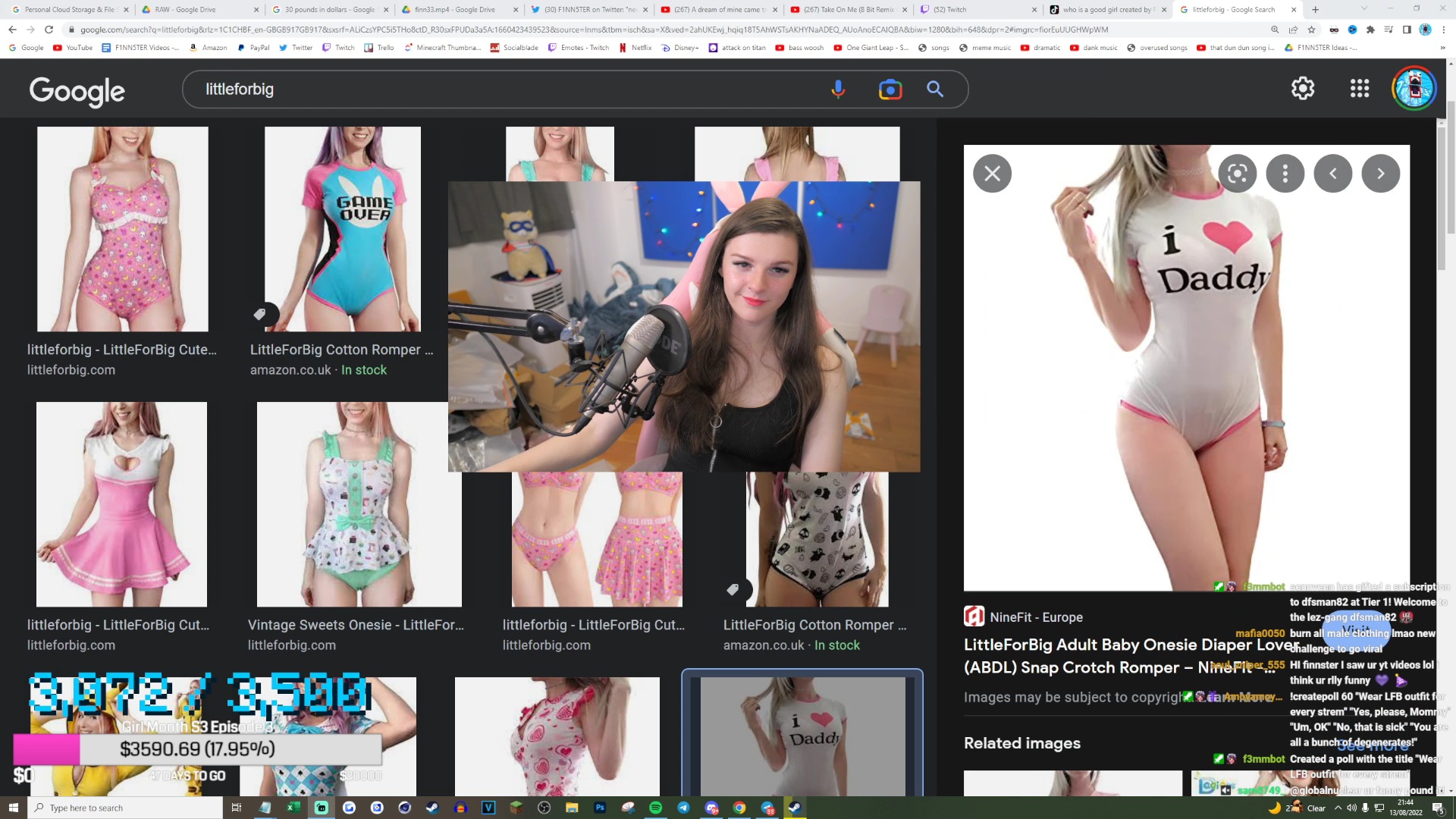Open Google Lens camera search

pos(890,89)
